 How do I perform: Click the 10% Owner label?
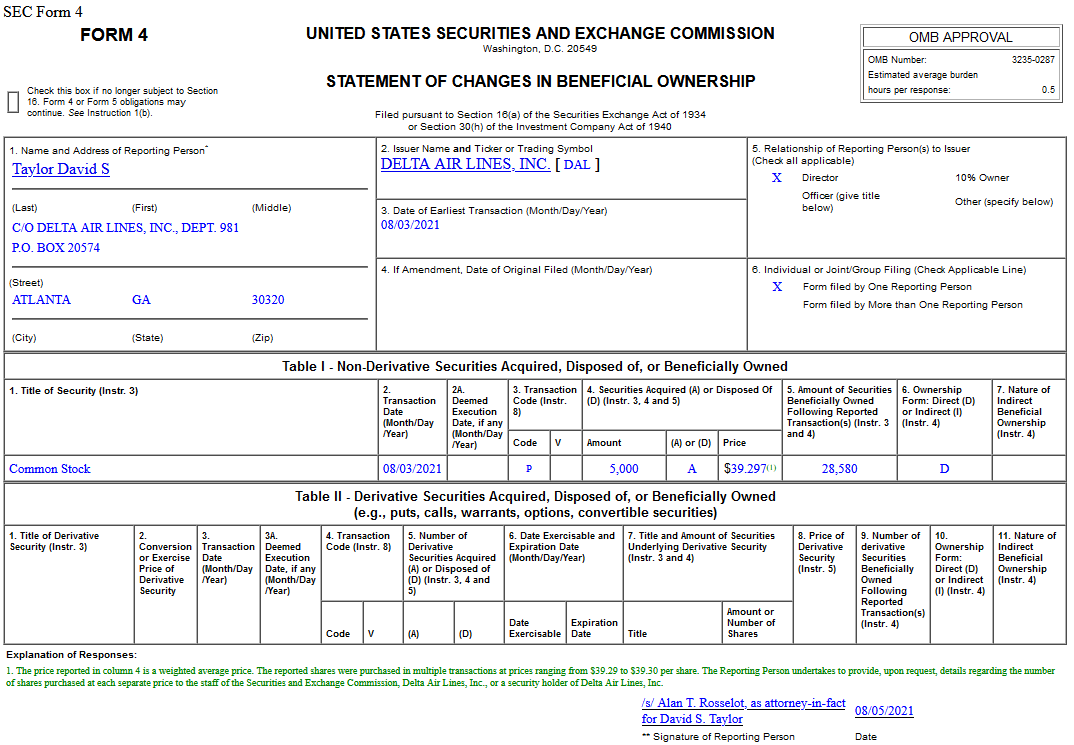pos(982,178)
